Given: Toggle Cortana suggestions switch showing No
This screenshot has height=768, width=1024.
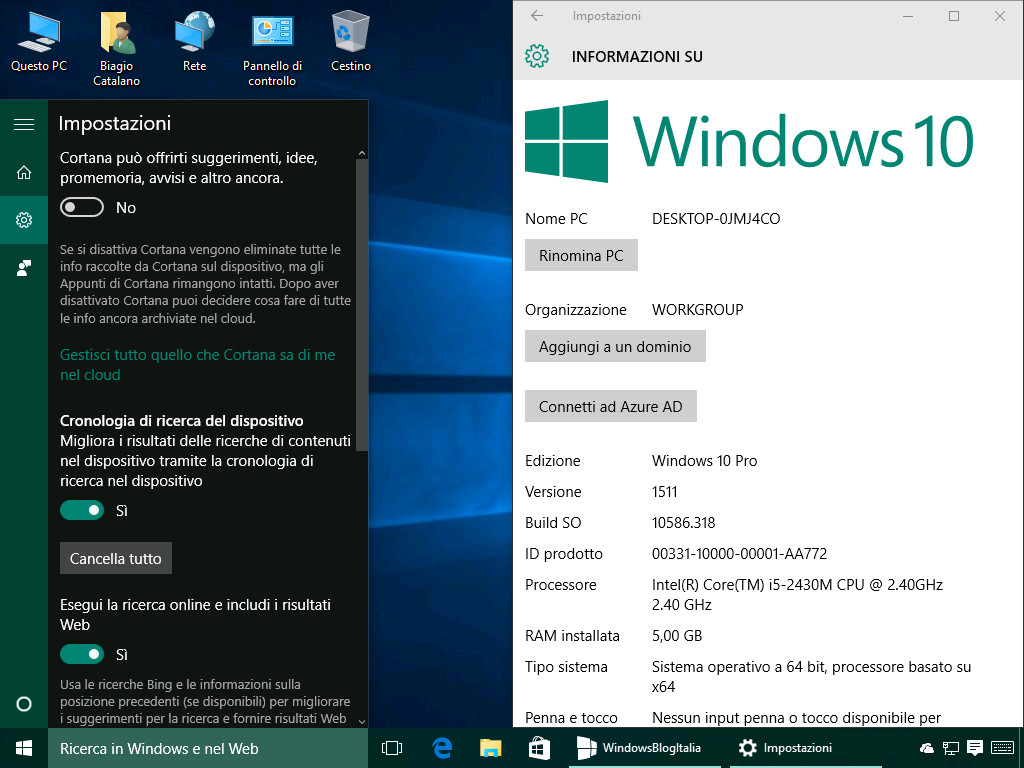Looking at the screenshot, I should coord(82,208).
